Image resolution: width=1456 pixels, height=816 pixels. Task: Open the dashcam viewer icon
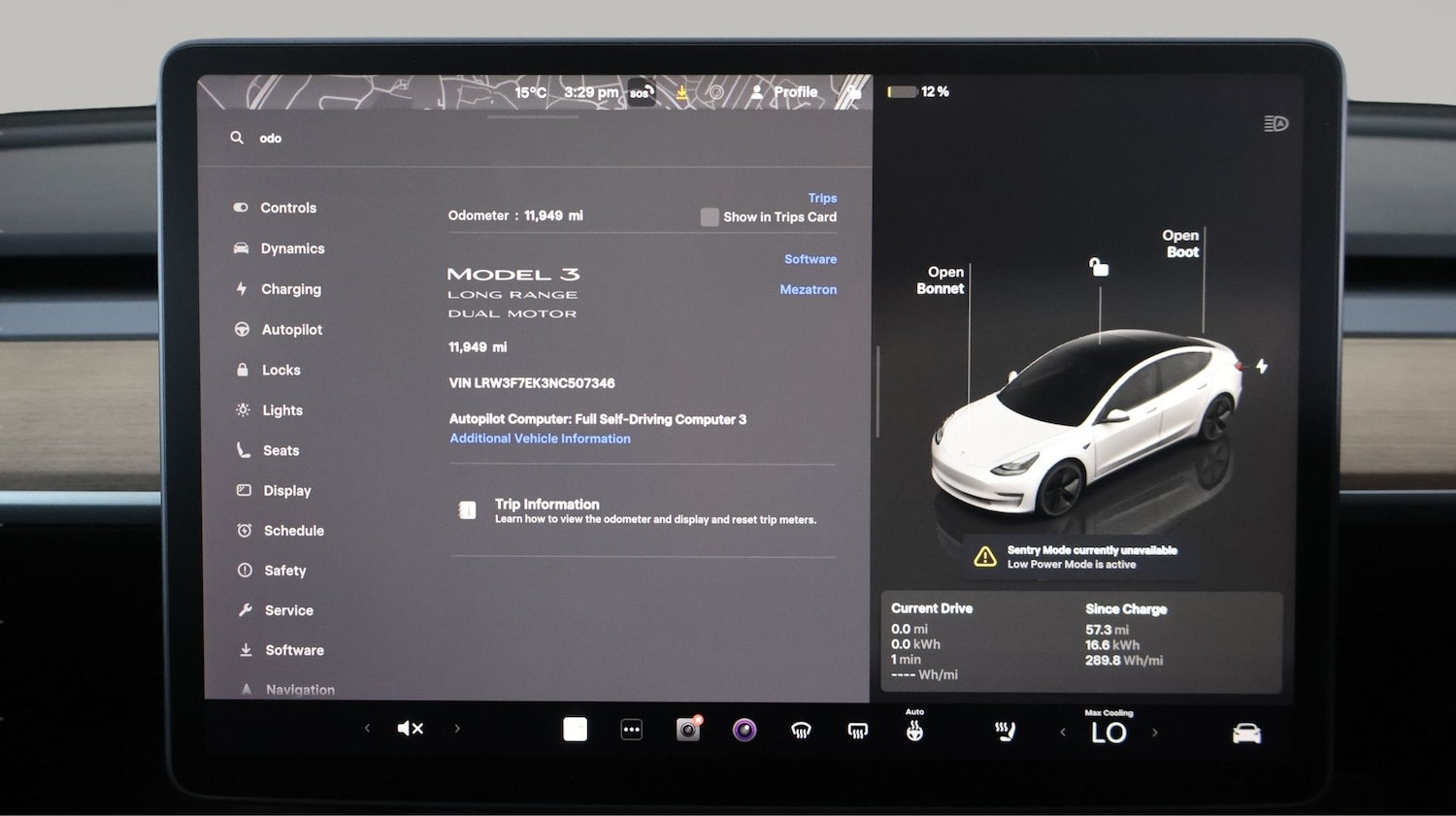tap(688, 729)
